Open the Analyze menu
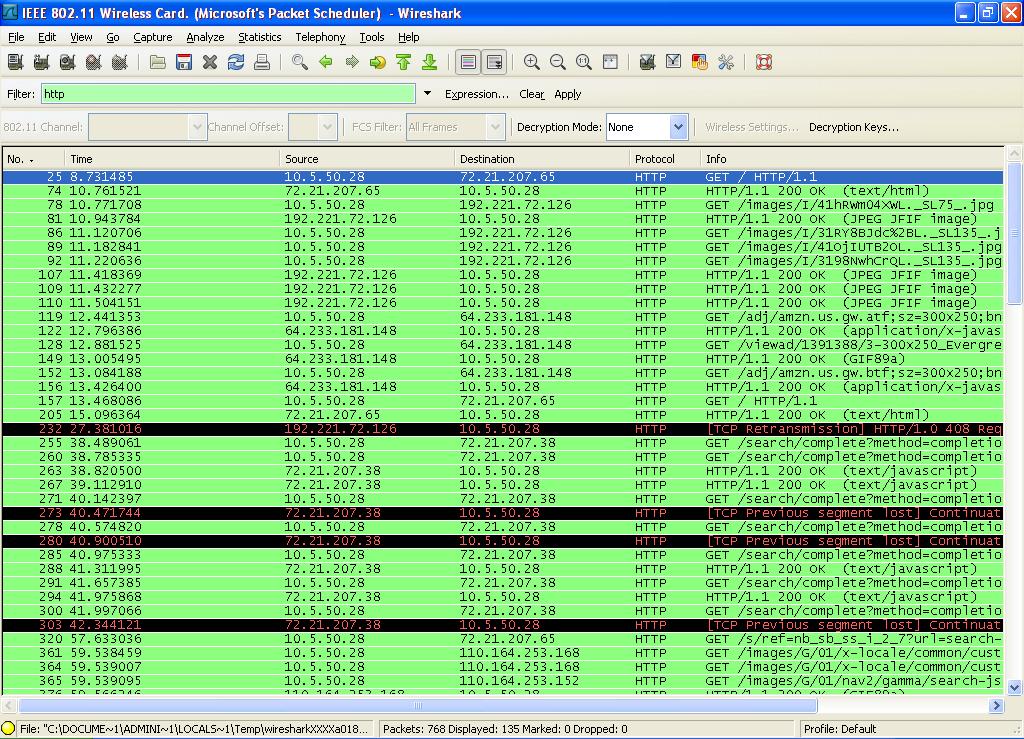Viewport: 1024px width, 739px height. (x=205, y=37)
